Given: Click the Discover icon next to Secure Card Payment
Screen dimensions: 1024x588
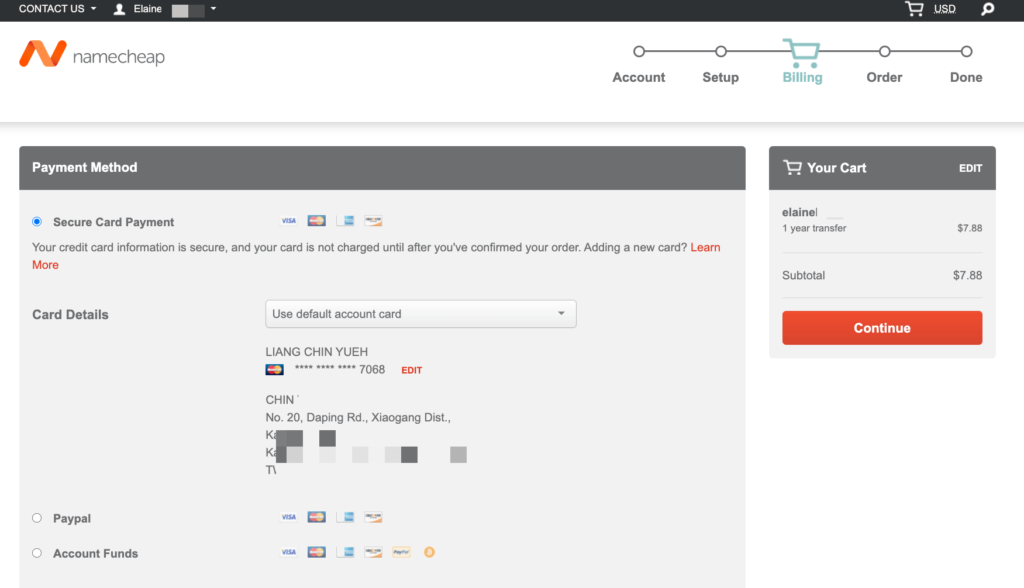Looking at the screenshot, I should 373,221.
